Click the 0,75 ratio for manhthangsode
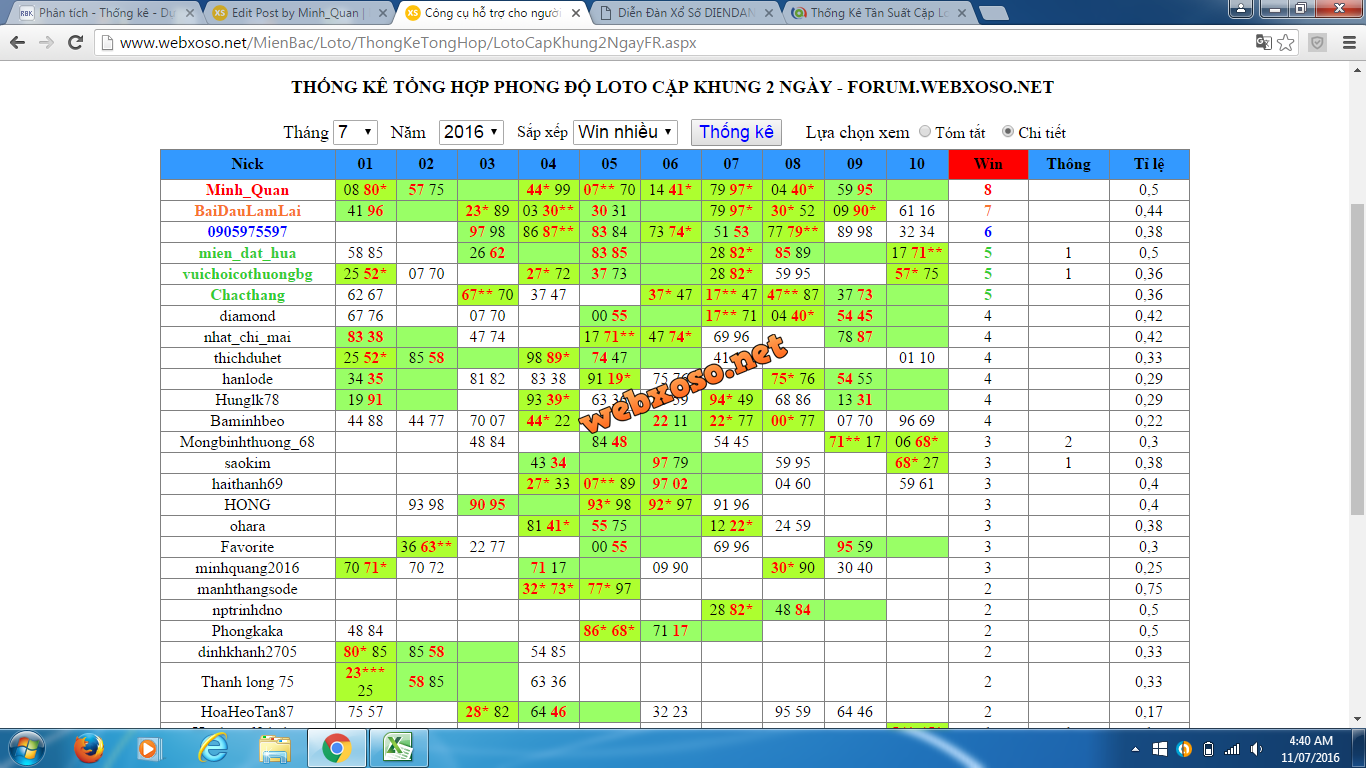1366x768 pixels. coord(1149,589)
